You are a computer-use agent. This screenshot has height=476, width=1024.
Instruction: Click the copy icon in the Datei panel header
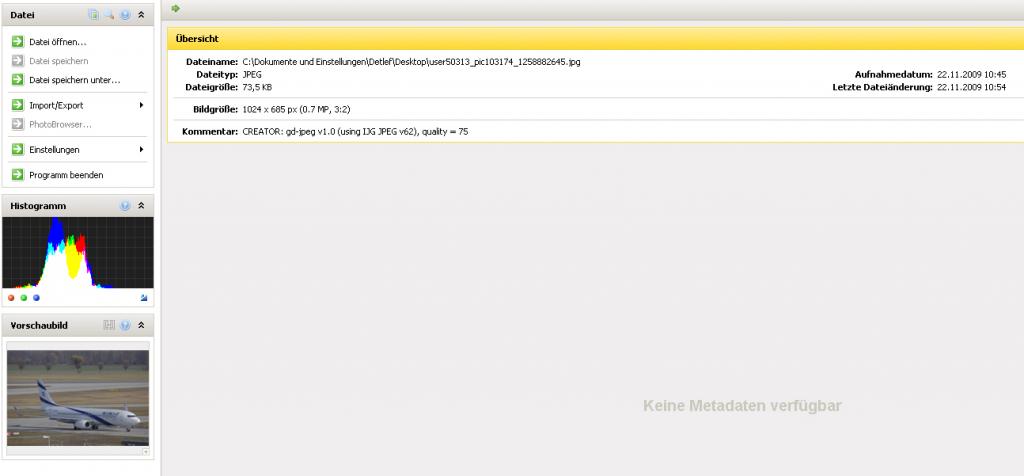click(x=93, y=14)
